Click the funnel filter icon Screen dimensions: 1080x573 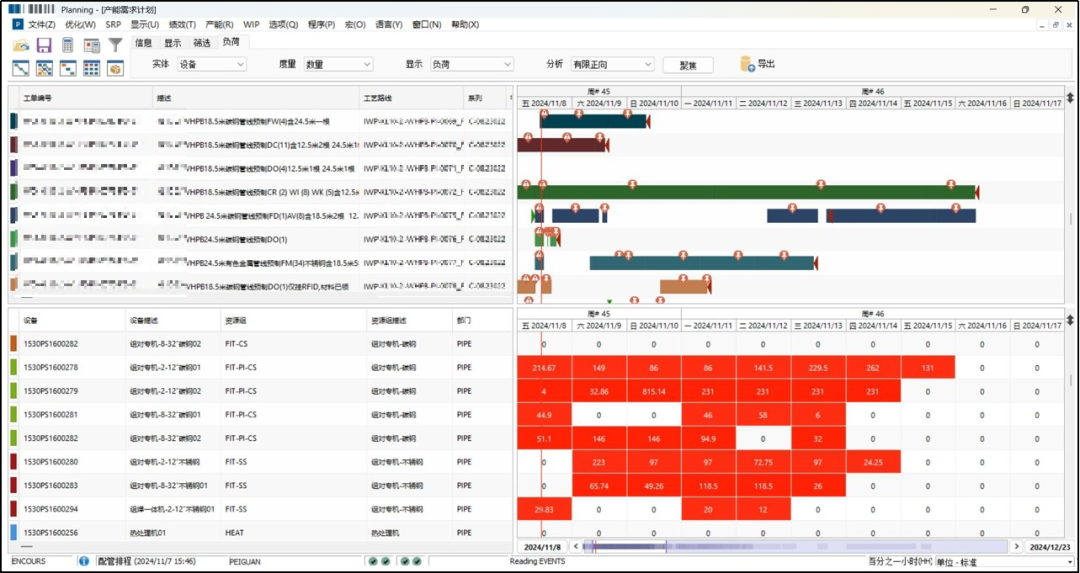click(x=115, y=45)
